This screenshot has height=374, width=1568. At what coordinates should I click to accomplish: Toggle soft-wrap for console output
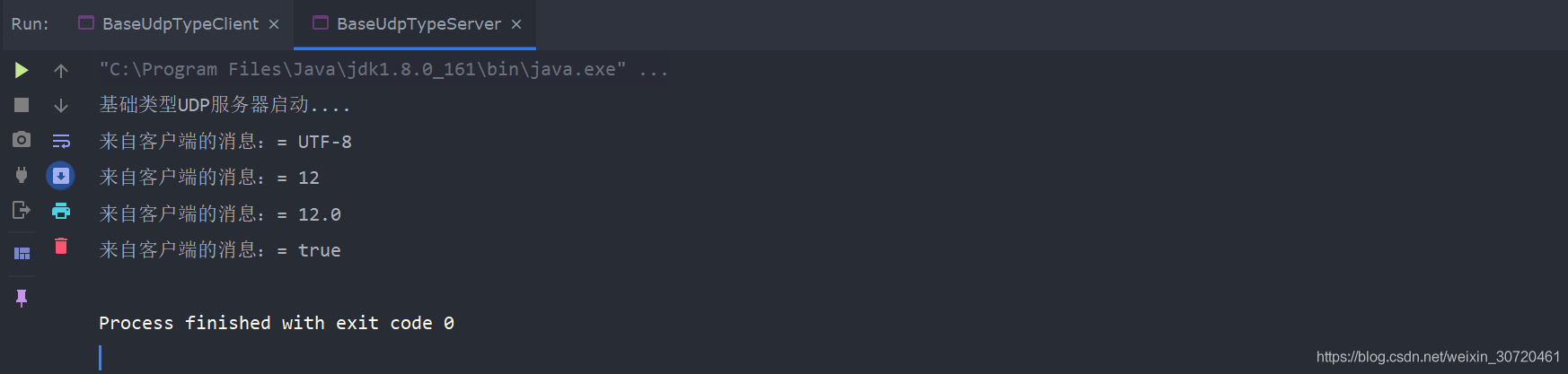point(61,141)
